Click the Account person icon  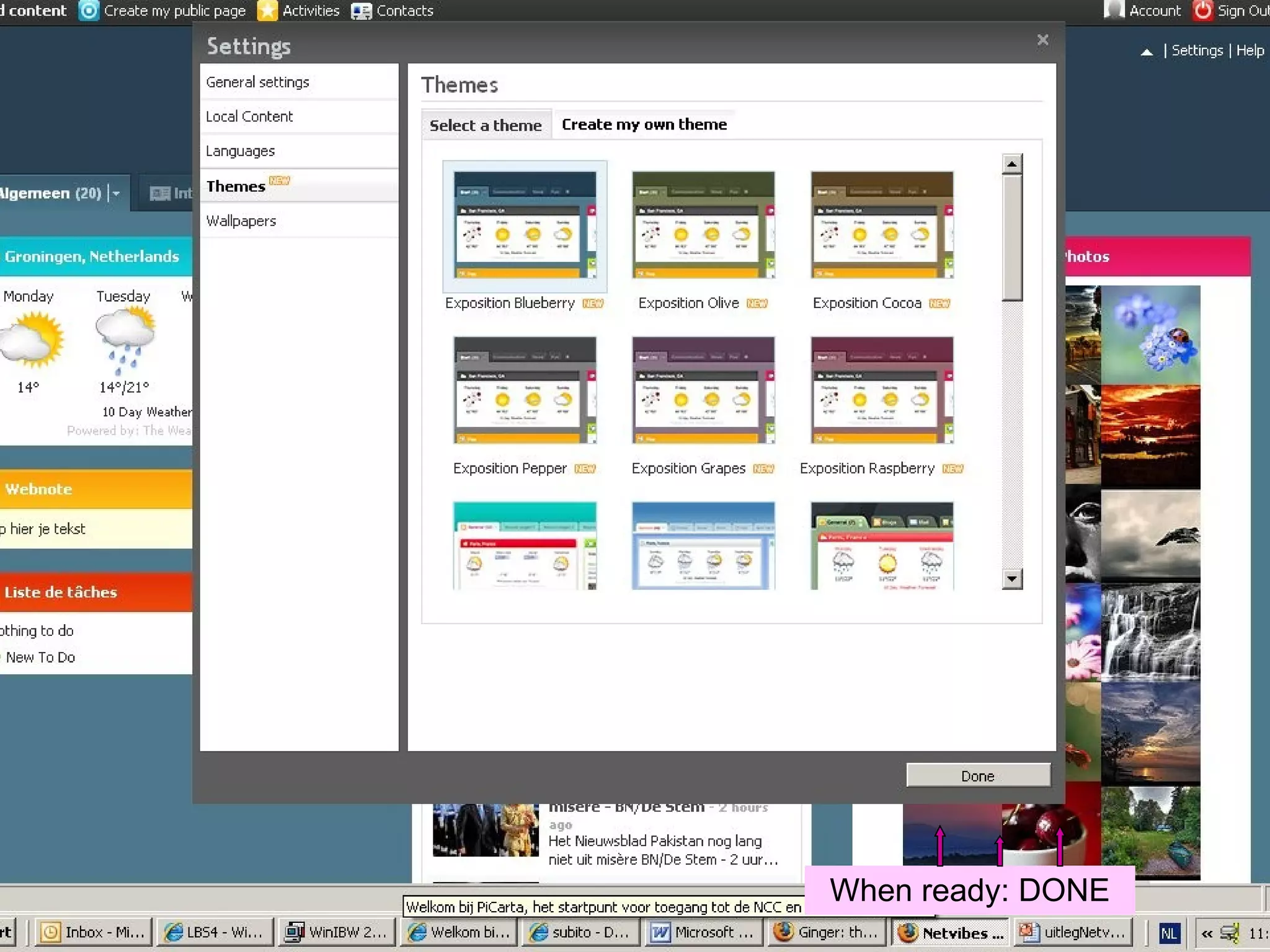coord(1114,10)
